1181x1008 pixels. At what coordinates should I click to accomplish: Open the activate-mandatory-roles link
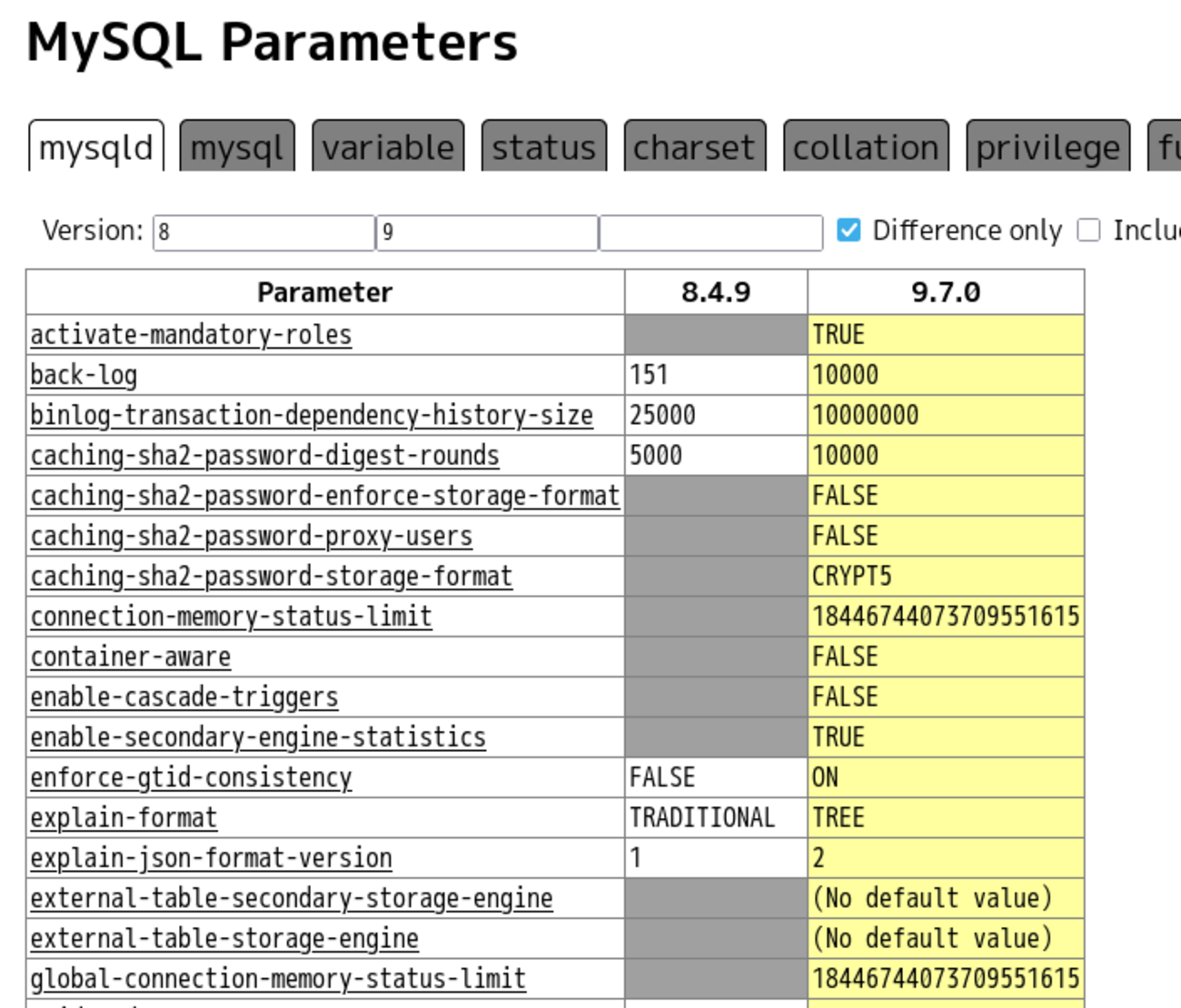pos(191,335)
